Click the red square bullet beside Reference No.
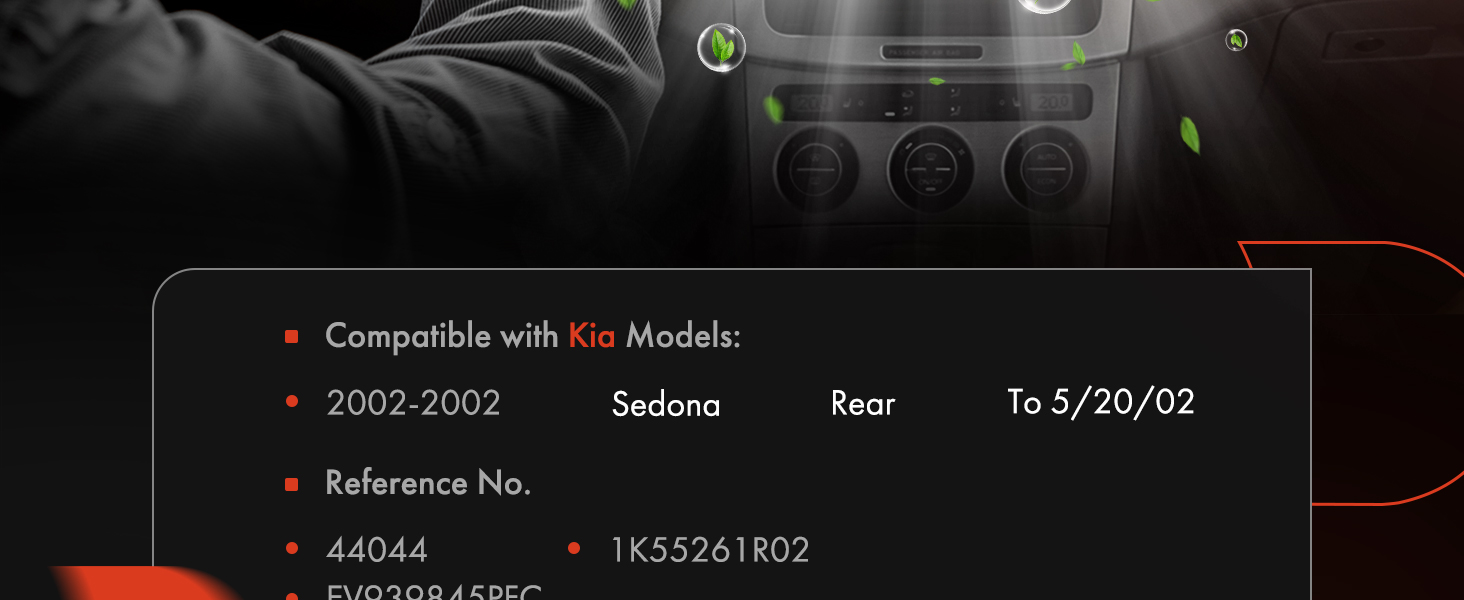This screenshot has height=600, width=1464. point(292,485)
